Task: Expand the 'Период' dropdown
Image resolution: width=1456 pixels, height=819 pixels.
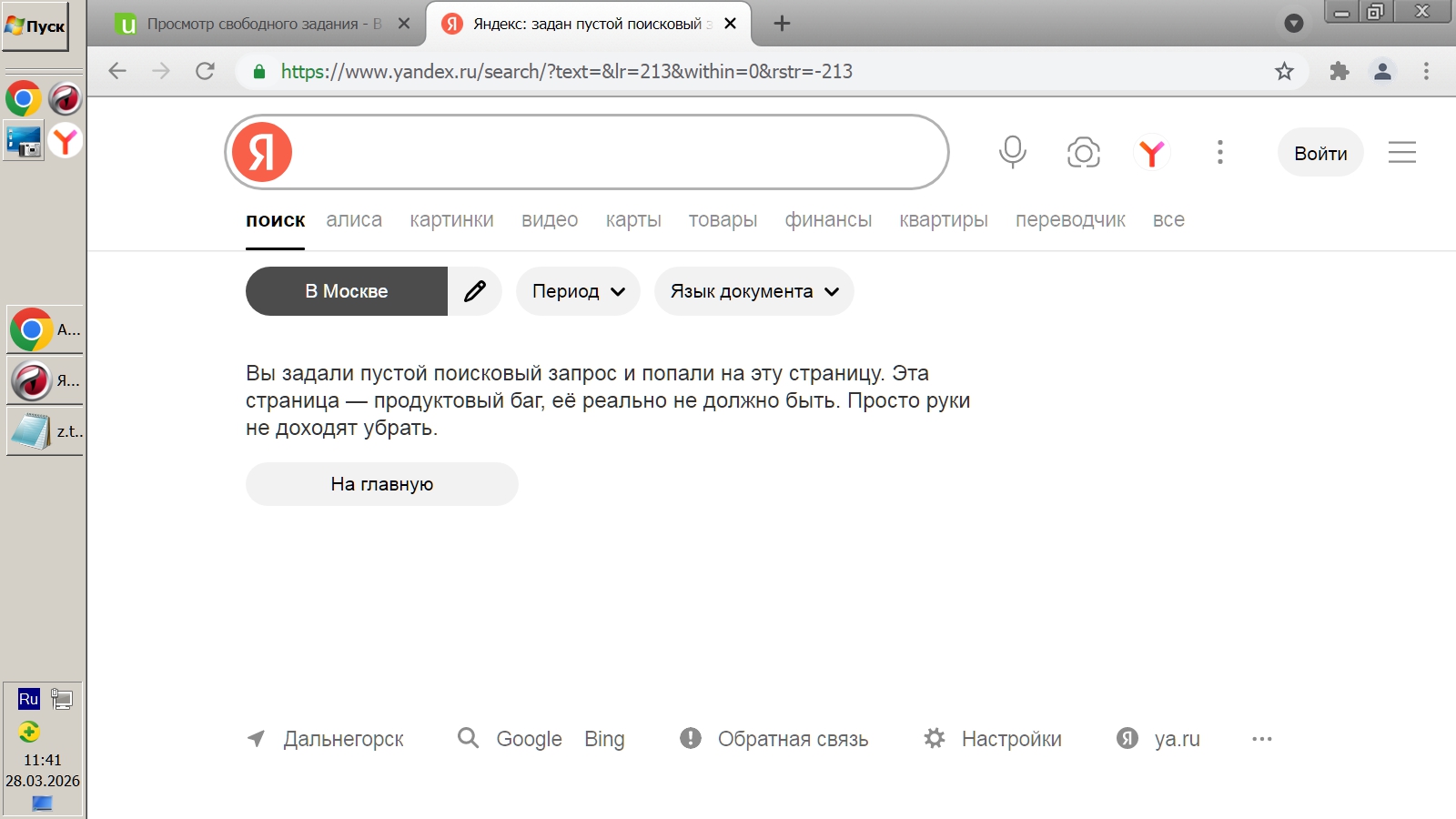Action: pyautogui.click(x=578, y=291)
